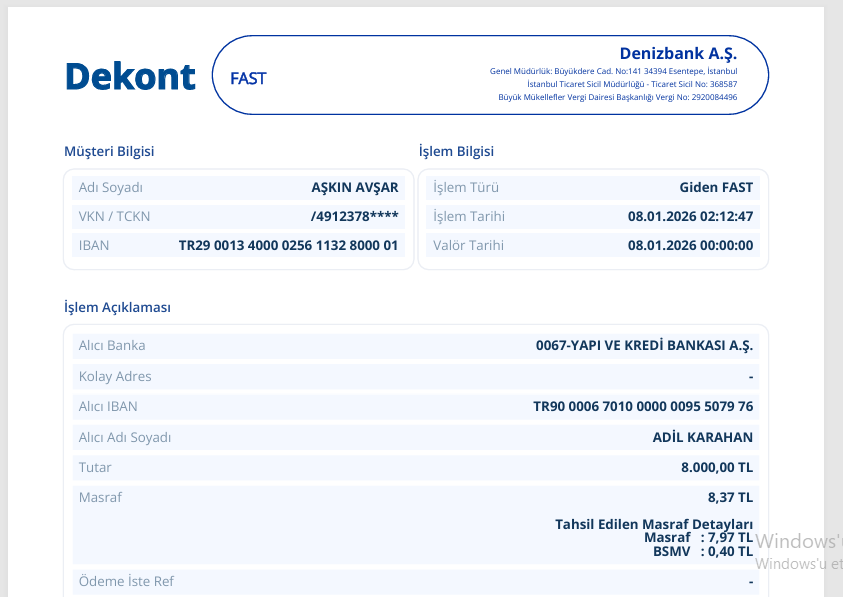This screenshot has height=597, width=843.
Task: Click the Denizbank A.Ş. bank name
Action: point(678,54)
